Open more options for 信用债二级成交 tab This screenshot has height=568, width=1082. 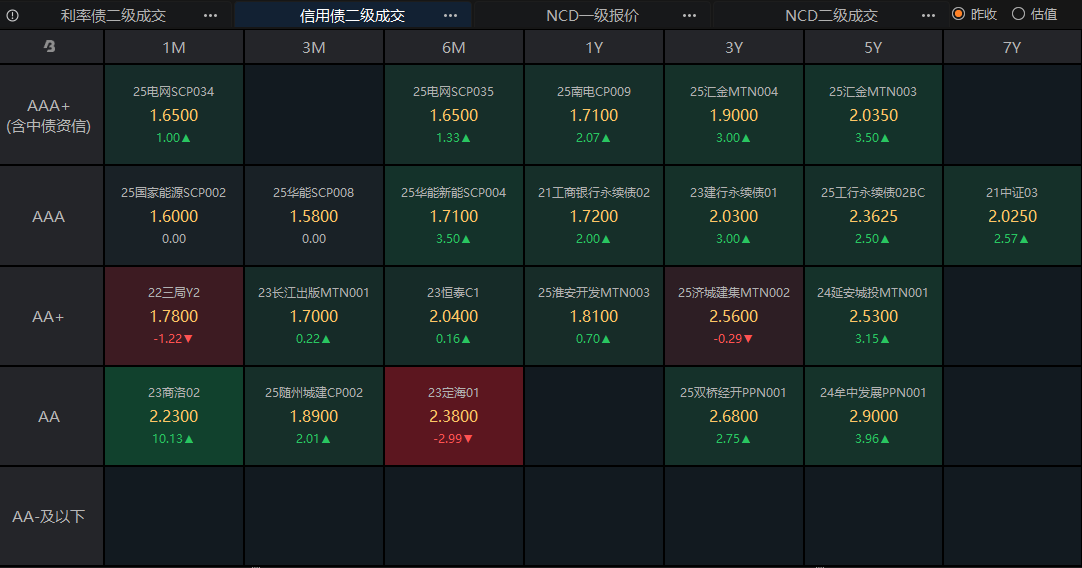[x=451, y=15]
